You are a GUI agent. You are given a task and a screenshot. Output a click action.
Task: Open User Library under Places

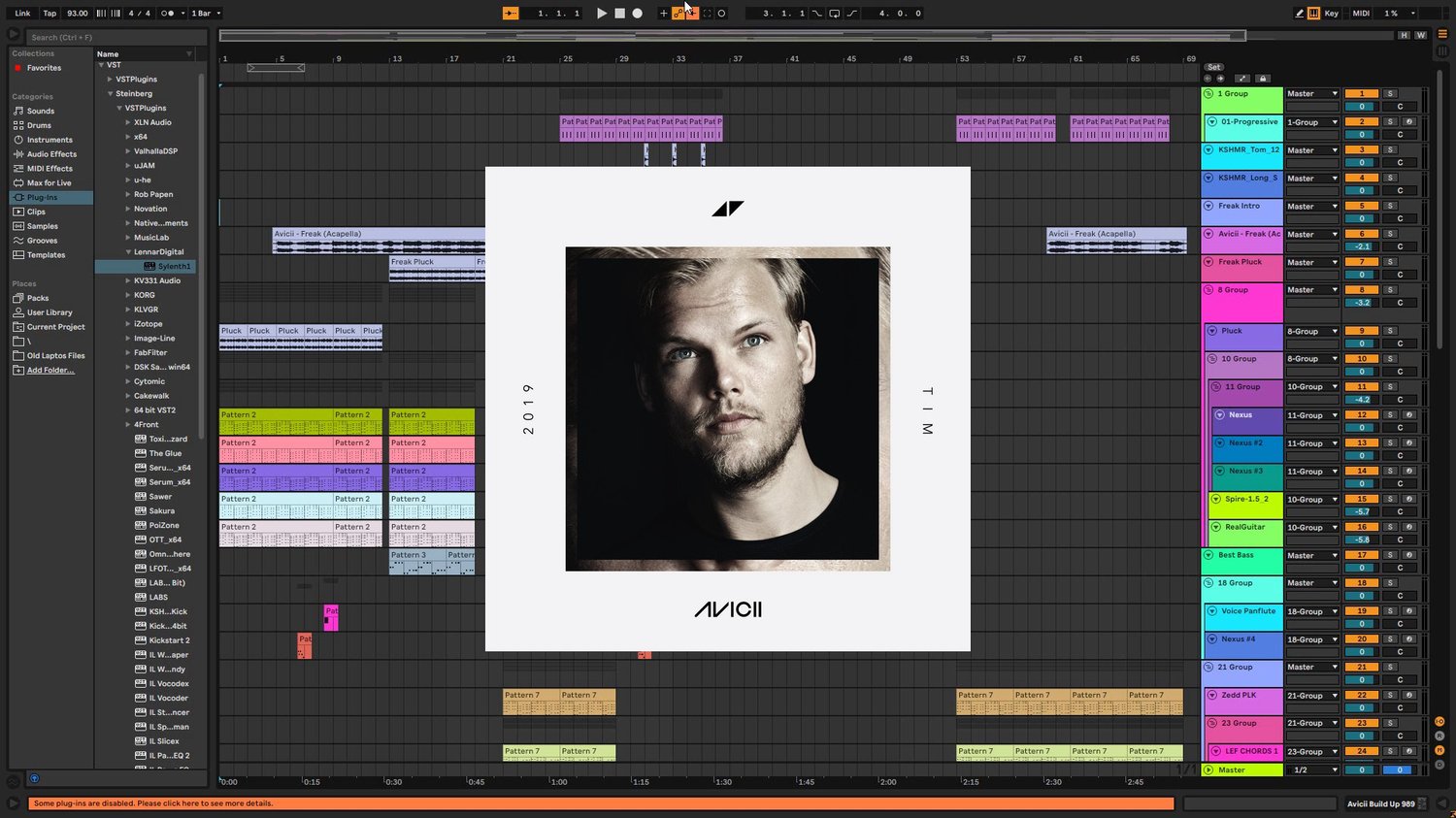(x=50, y=312)
